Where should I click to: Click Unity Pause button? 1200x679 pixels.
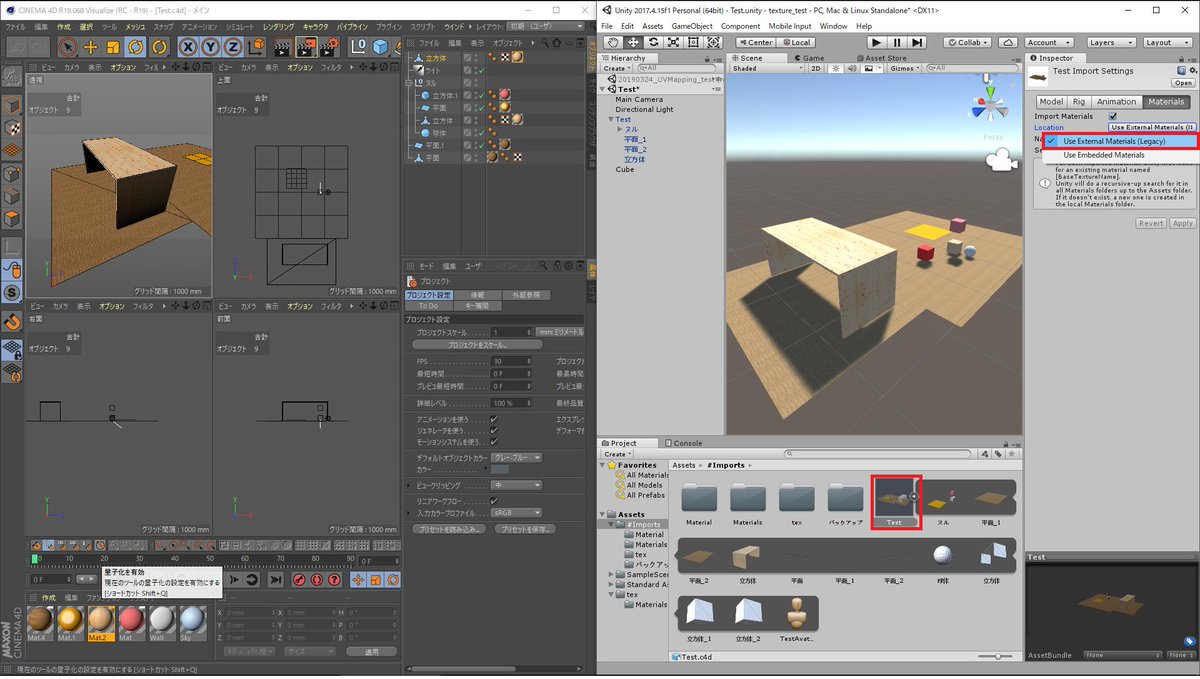pyautogui.click(x=897, y=42)
